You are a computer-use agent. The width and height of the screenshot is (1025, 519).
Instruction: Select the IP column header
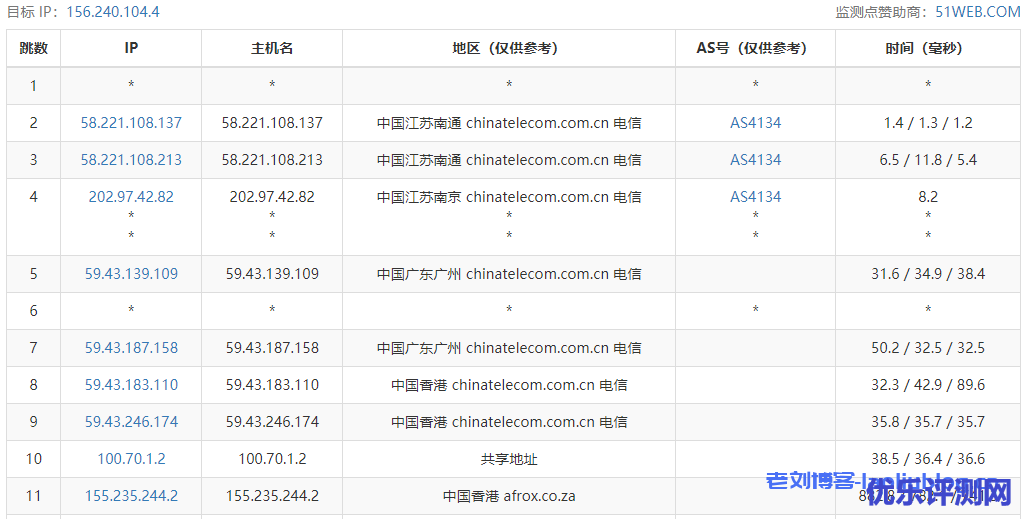131,48
